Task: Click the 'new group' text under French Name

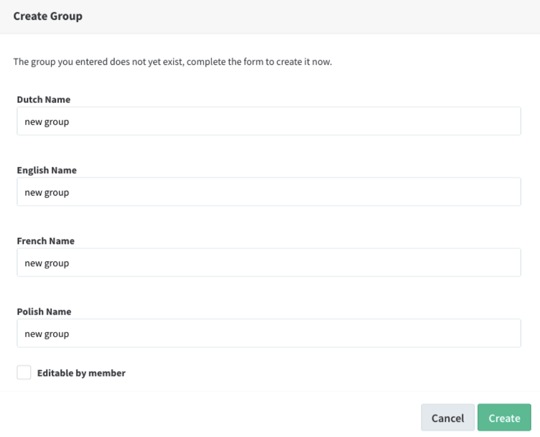Action: [x=47, y=263]
